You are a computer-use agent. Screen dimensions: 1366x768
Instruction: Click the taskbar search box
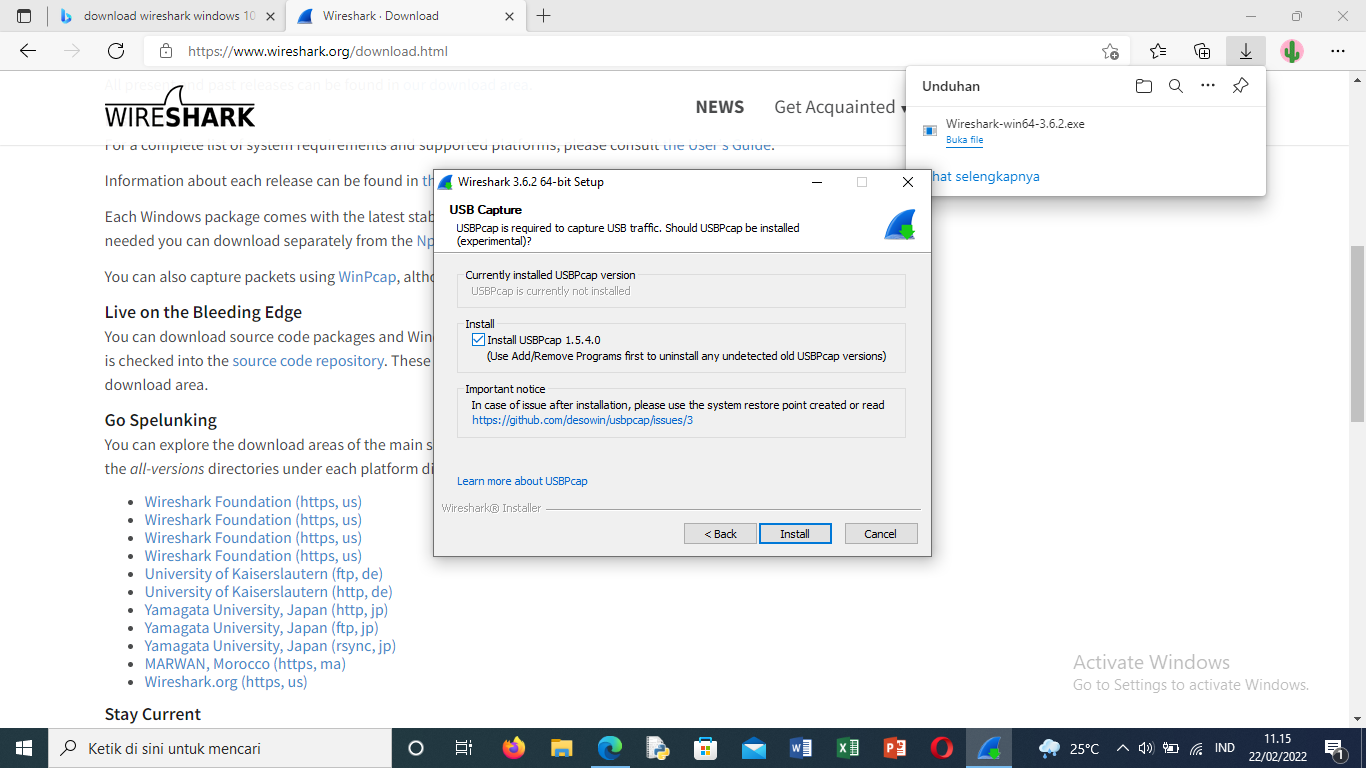220,748
